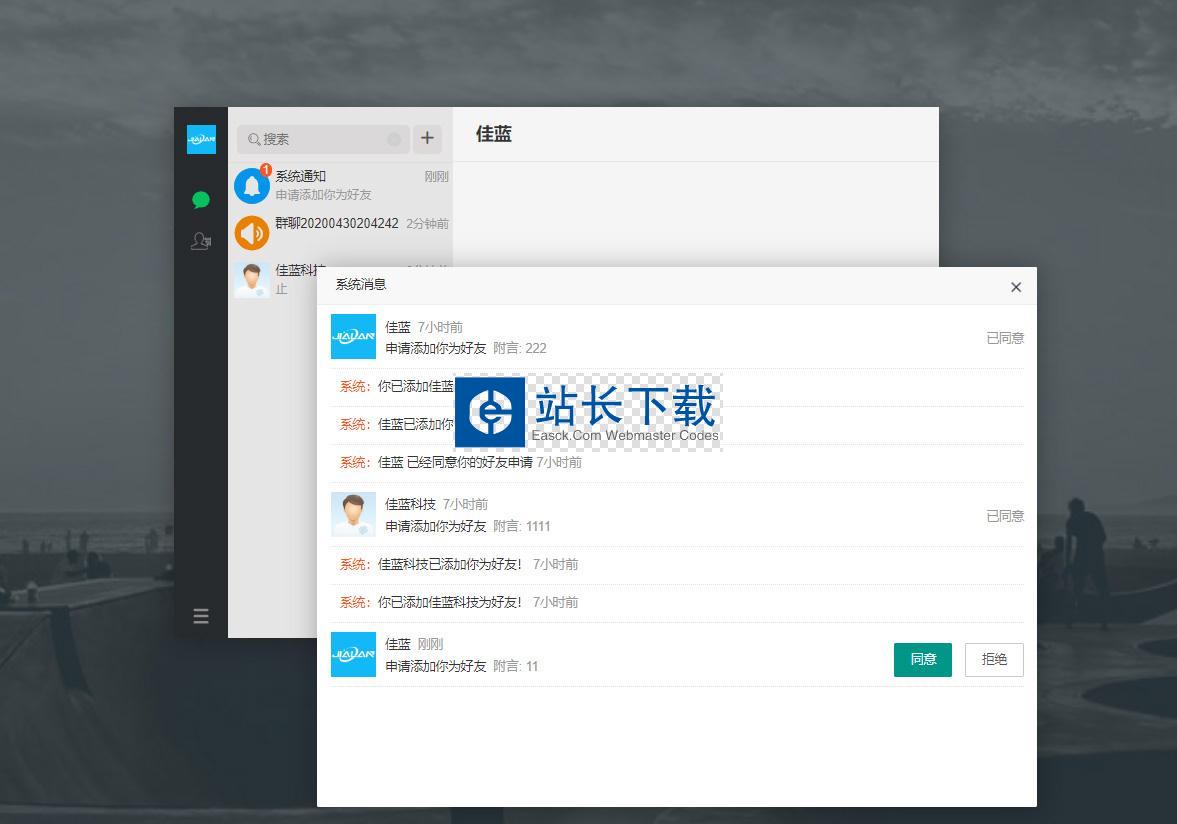Click 佳蓝科技 avatar in system messages
1177x824 pixels.
(353, 515)
